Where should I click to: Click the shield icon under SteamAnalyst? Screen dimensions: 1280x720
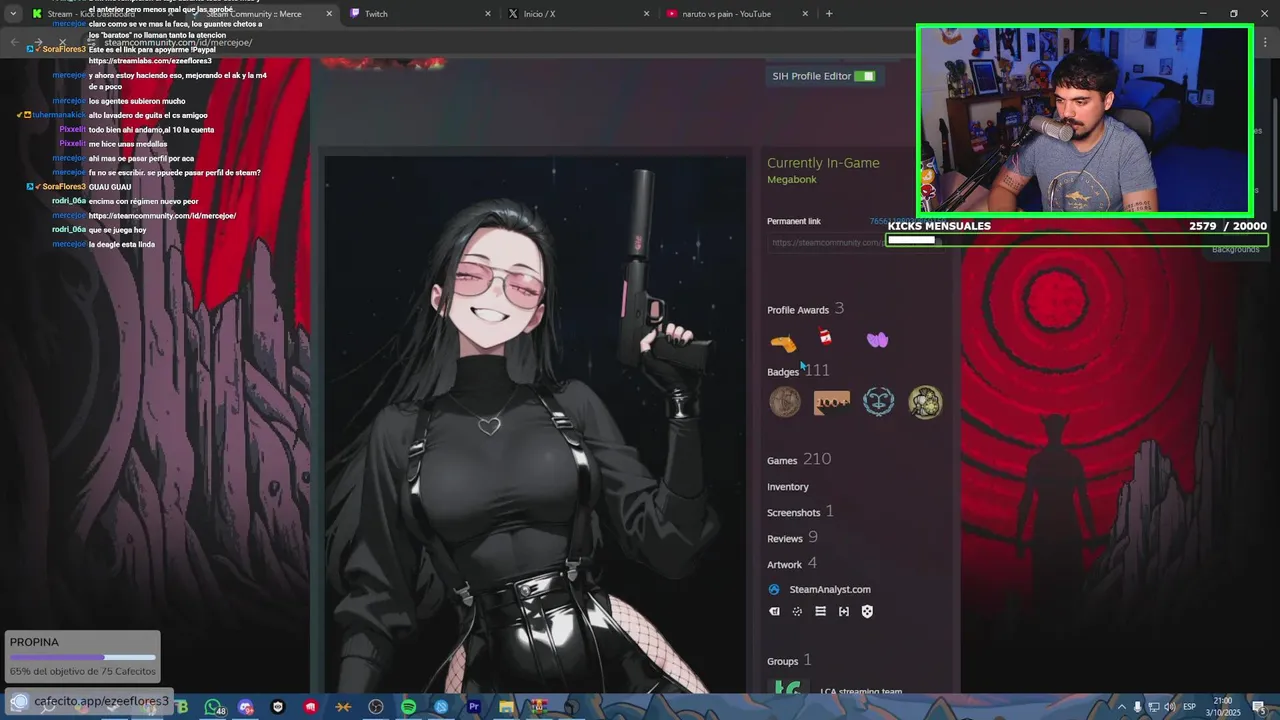coord(867,611)
